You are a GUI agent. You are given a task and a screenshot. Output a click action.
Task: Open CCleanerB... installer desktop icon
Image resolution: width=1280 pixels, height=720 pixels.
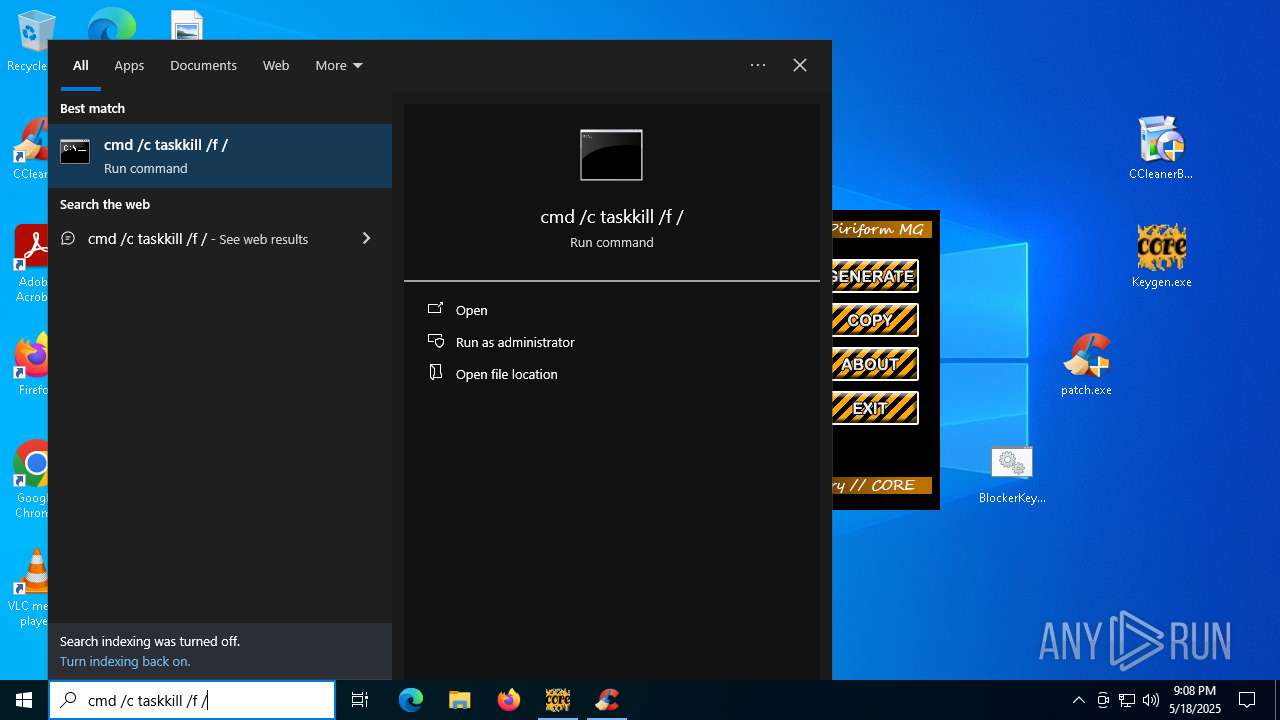(x=1161, y=147)
